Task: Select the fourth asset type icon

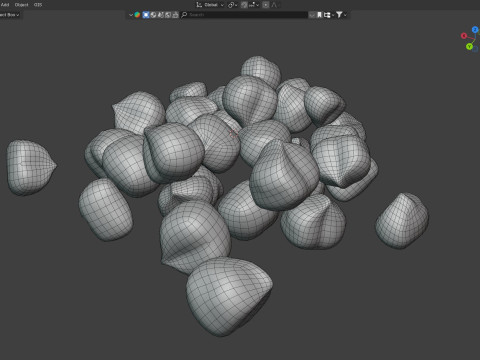Action: (161, 15)
